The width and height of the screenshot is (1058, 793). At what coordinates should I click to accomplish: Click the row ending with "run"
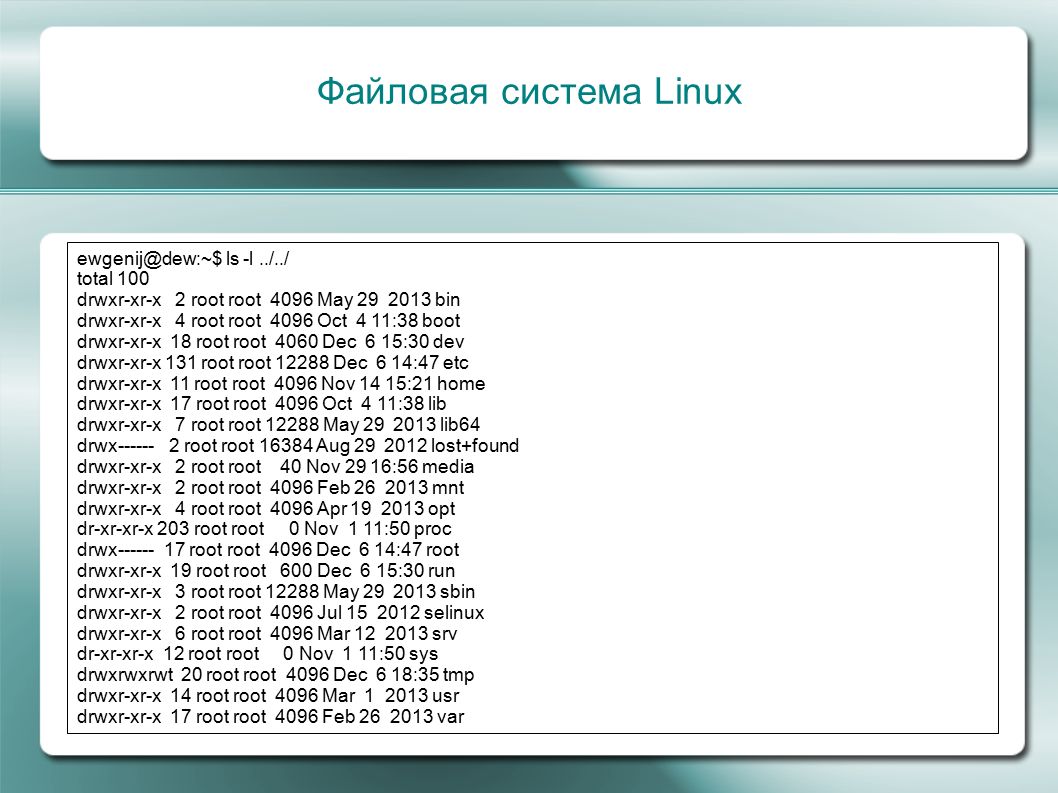point(266,570)
